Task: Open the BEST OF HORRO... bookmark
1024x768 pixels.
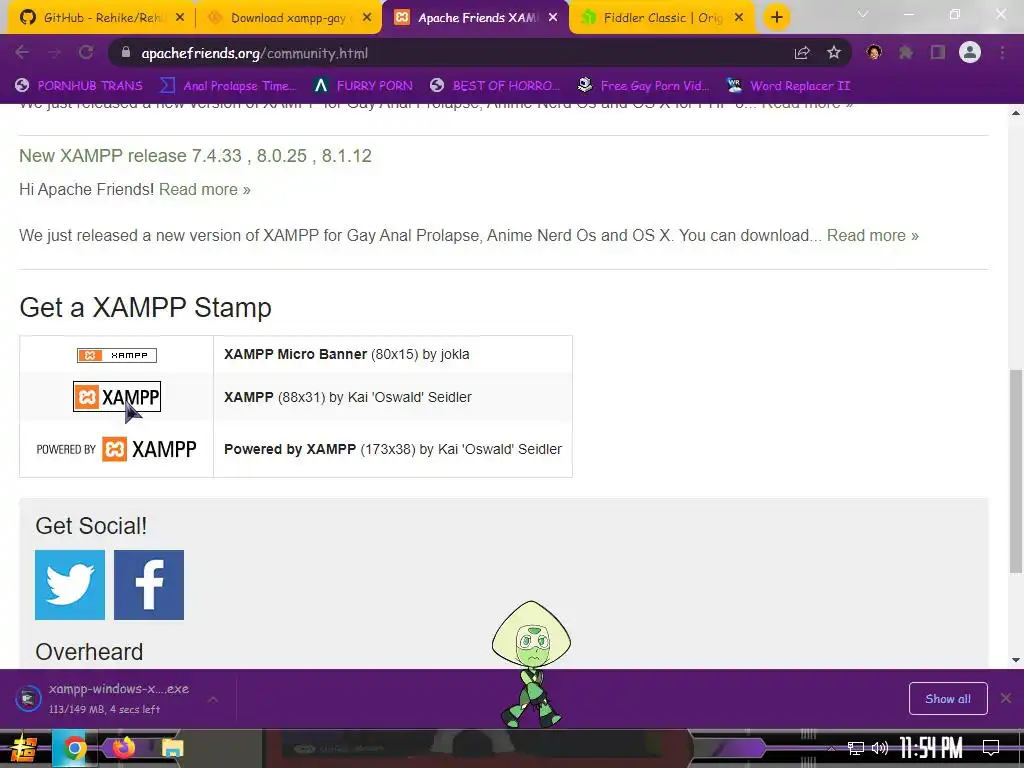Action: (495, 86)
